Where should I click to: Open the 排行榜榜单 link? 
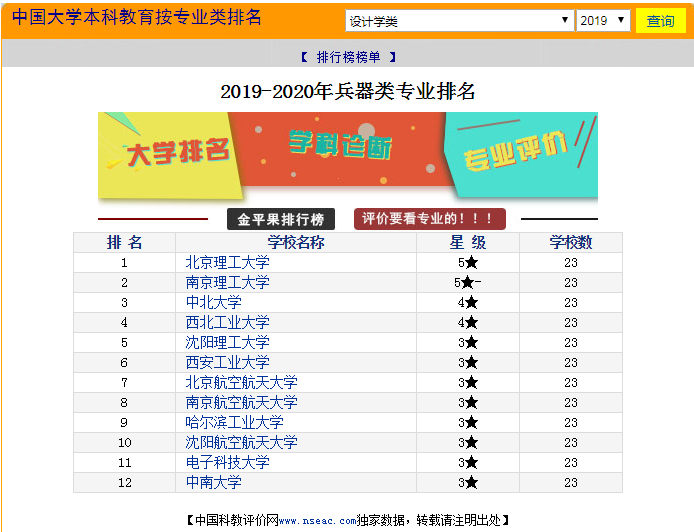click(348, 57)
